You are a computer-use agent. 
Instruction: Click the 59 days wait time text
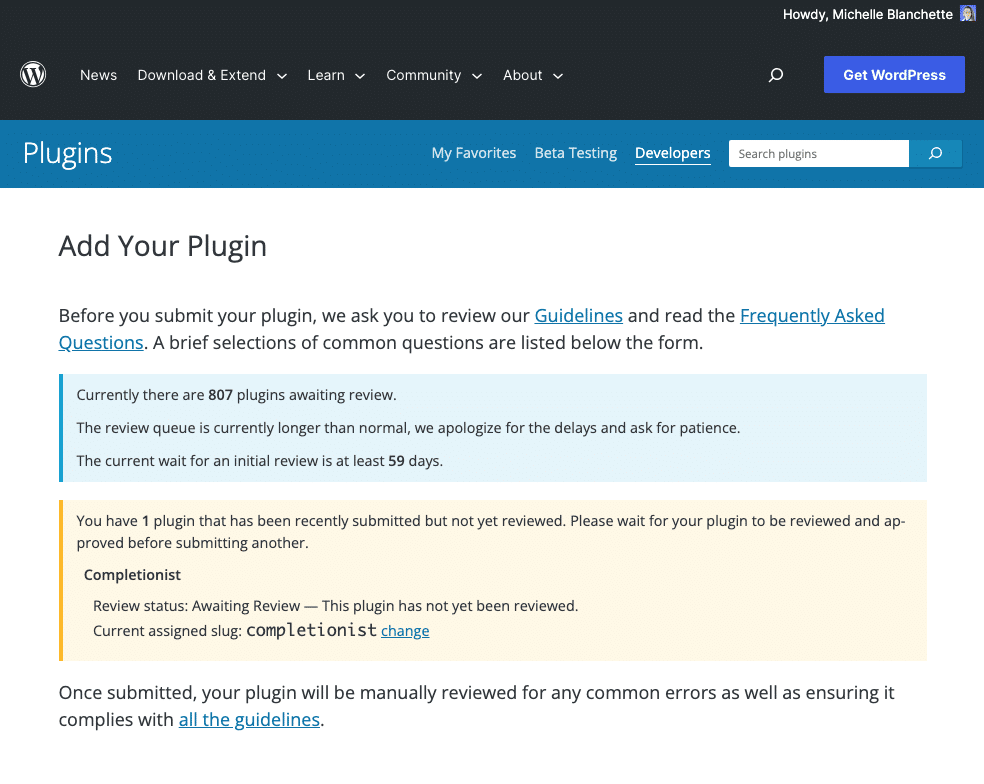(x=260, y=461)
